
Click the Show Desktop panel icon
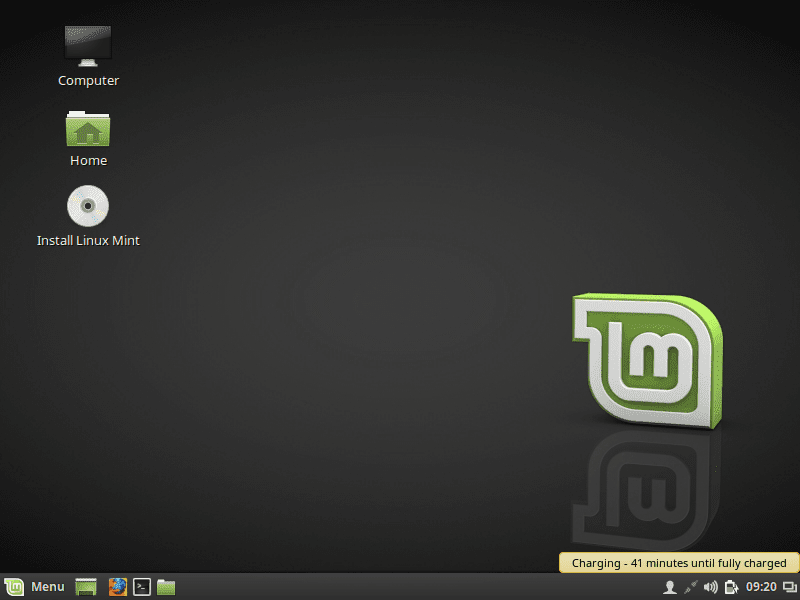point(85,587)
